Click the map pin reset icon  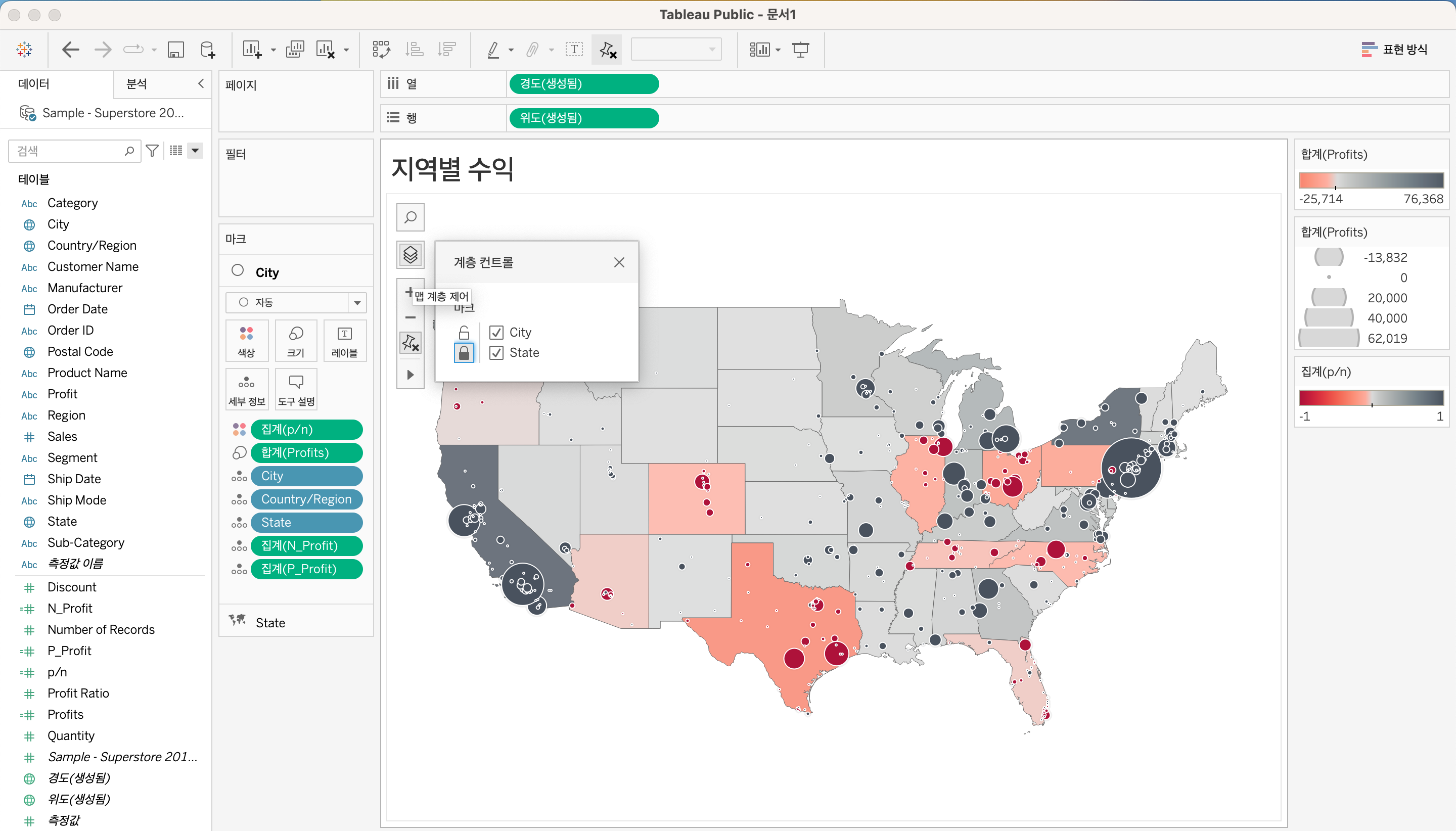pyautogui.click(x=411, y=343)
